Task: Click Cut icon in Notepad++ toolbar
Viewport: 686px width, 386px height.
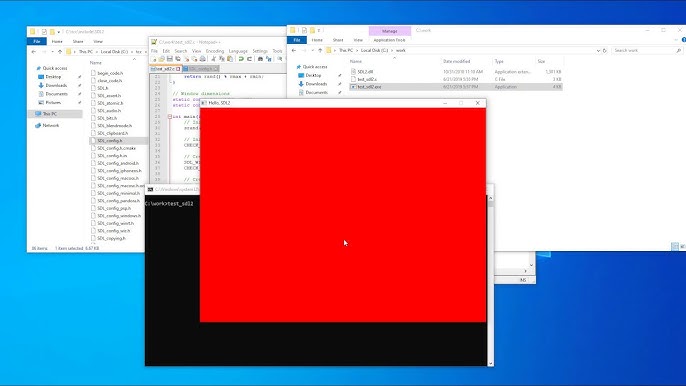Action: pyautogui.click(x=214, y=59)
